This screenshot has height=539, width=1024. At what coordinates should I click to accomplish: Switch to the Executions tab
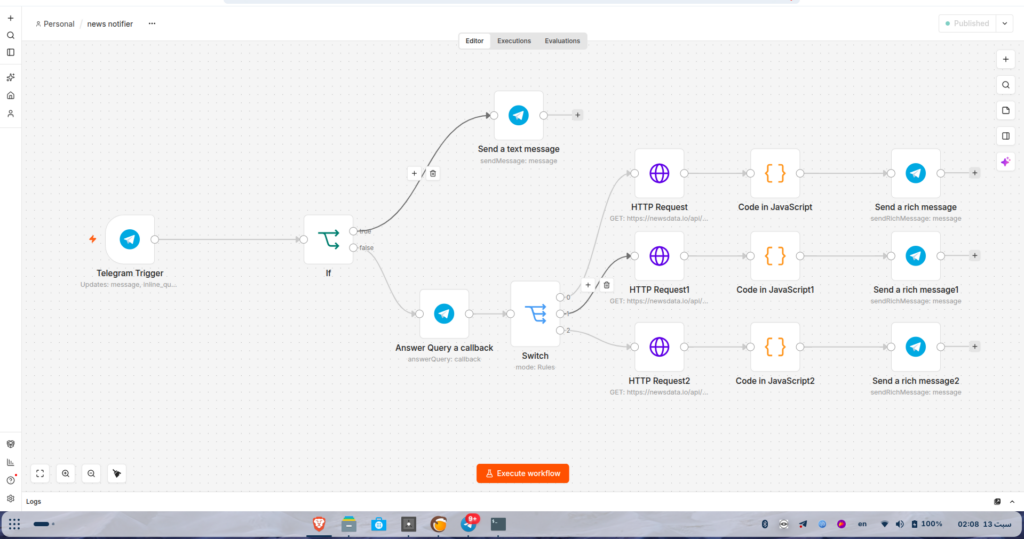coord(514,41)
